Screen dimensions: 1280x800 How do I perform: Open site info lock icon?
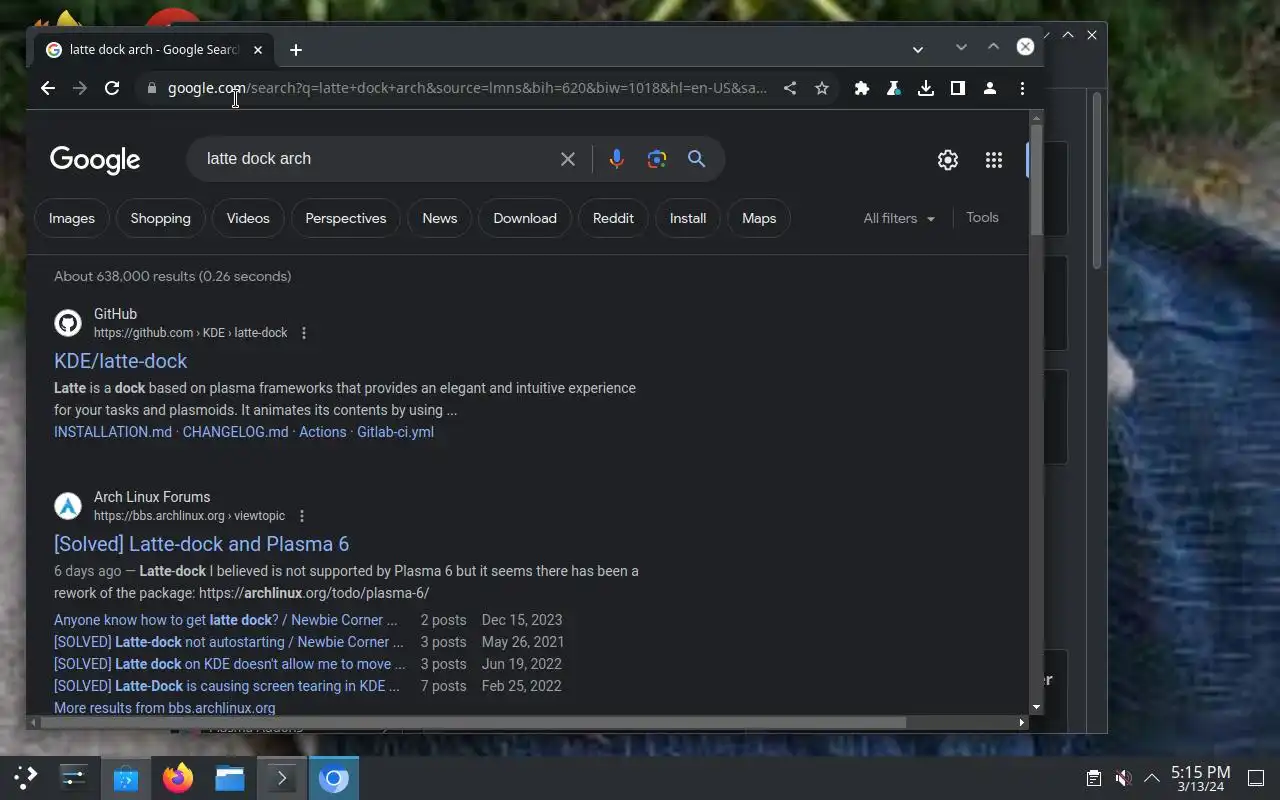click(x=152, y=88)
